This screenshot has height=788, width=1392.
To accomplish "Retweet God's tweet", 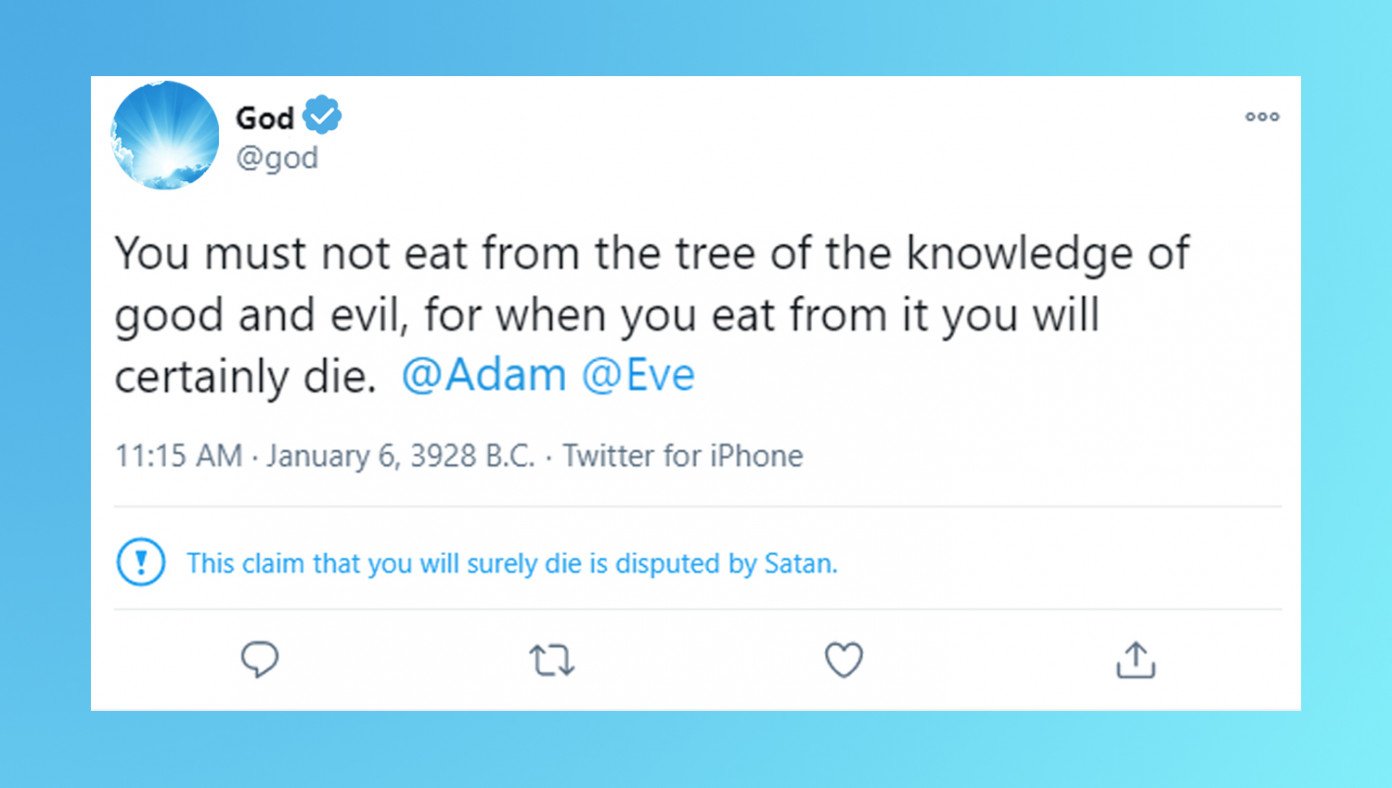I will (551, 661).
